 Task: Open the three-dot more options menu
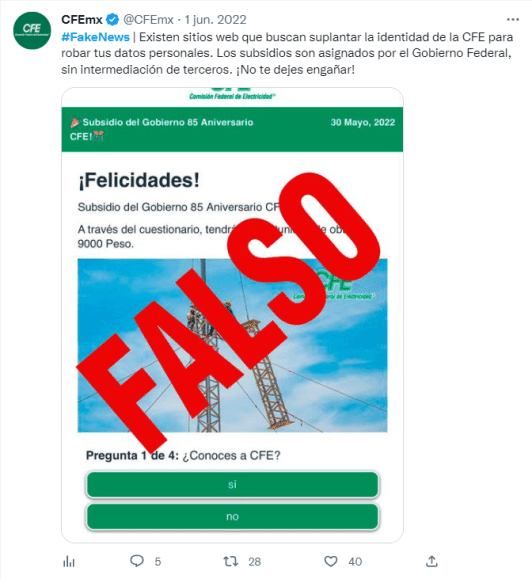(513, 20)
